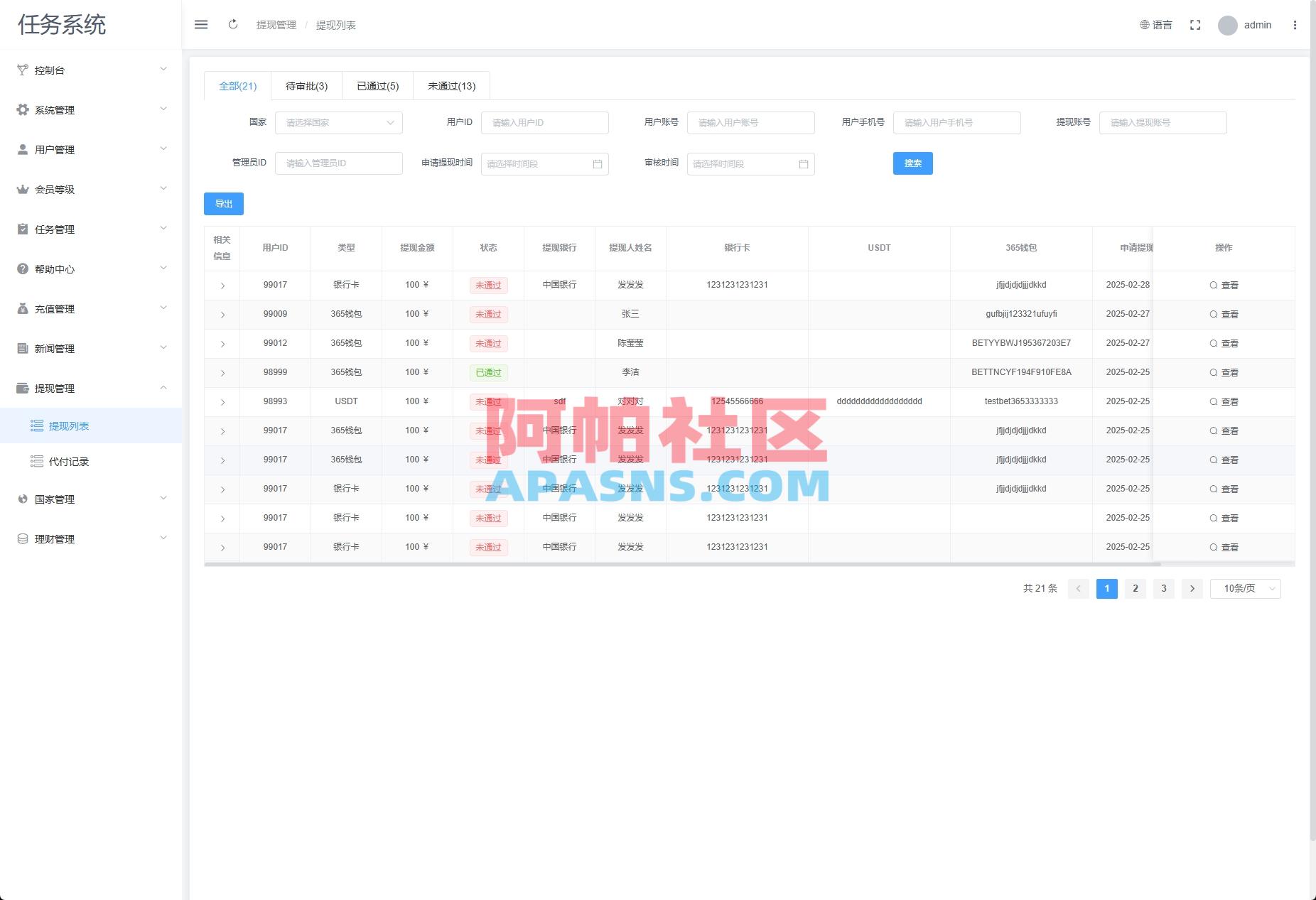Click the page refresh icon
This screenshot has height=900, width=1316.
click(x=233, y=24)
